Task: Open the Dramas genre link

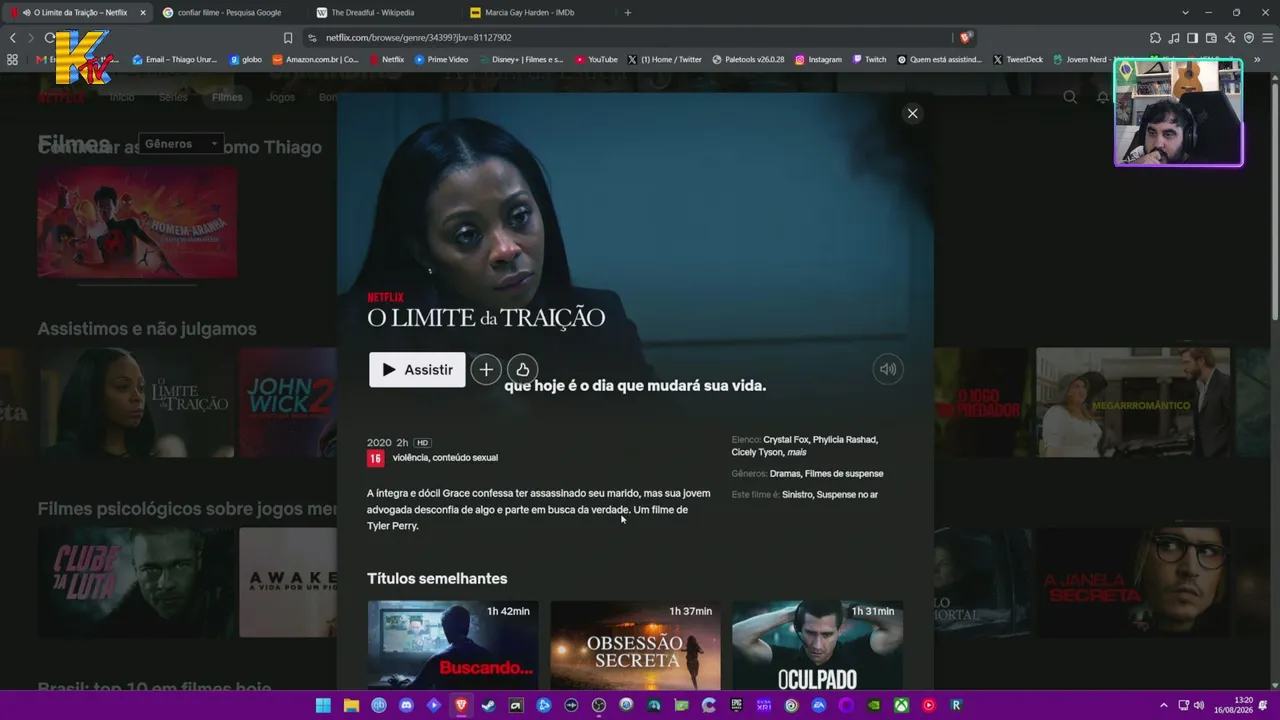Action: [x=786, y=473]
